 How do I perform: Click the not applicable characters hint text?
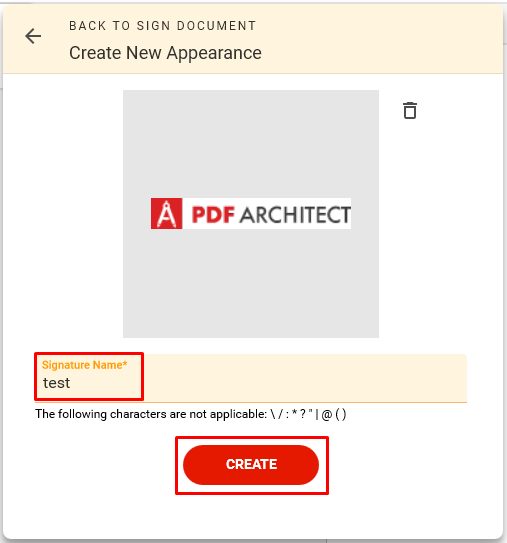pos(190,414)
